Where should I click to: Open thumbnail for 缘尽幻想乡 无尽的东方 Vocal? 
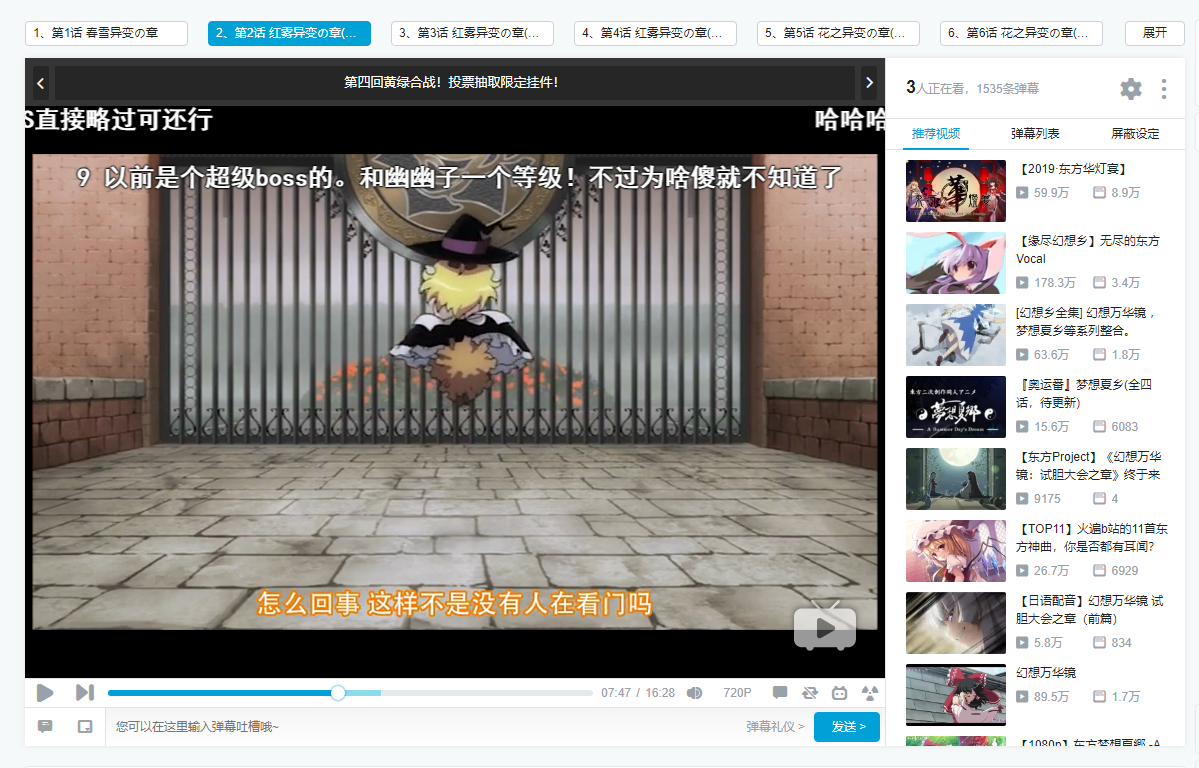[x=956, y=263]
